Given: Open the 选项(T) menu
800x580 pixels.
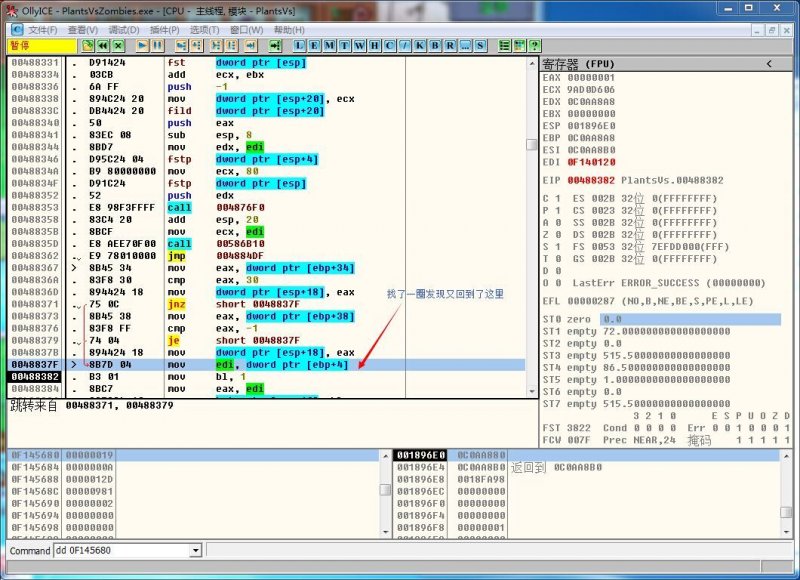Looking at the screenshot, I should pos(205,30).
